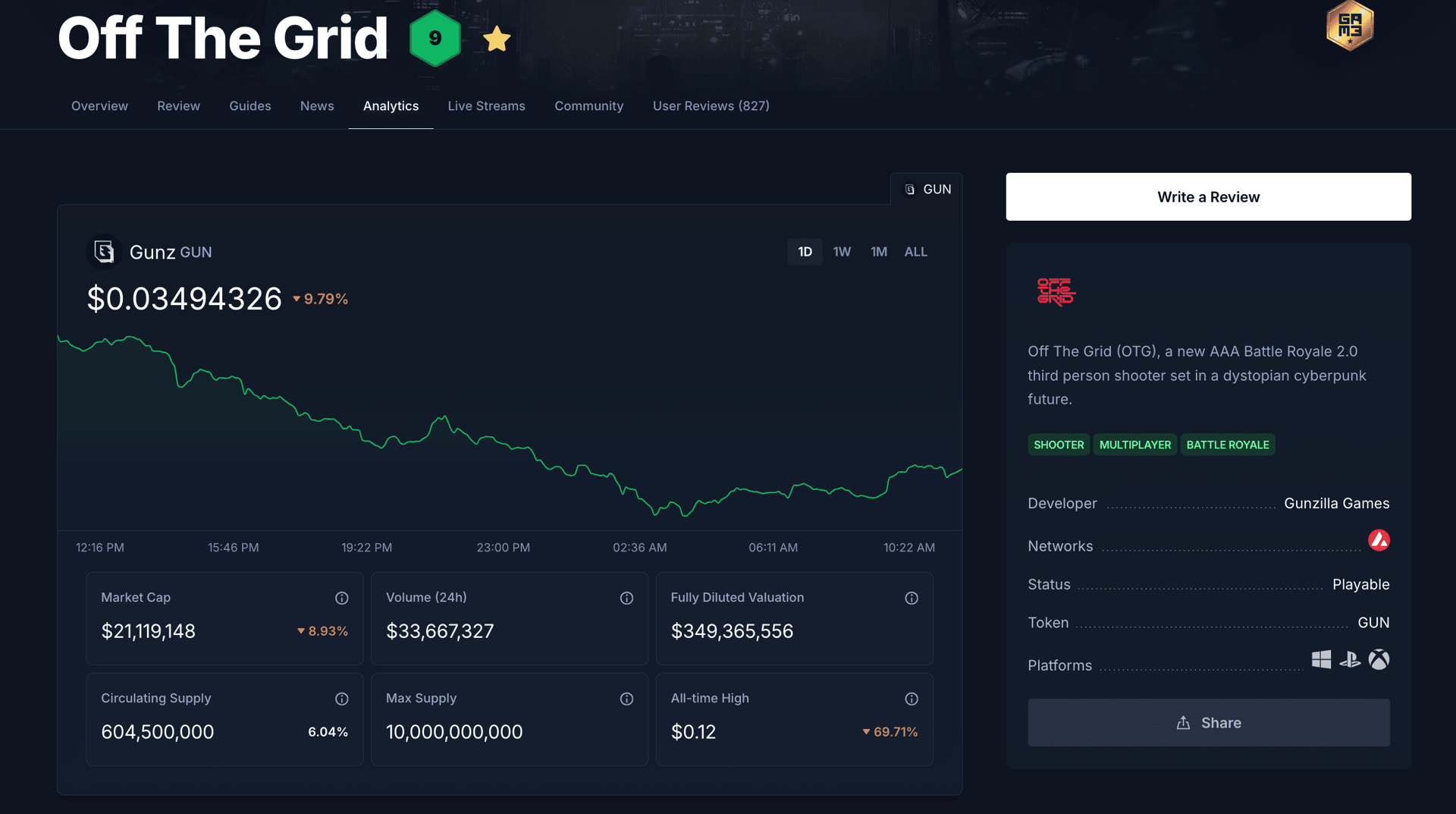
Task: Click the Share button
Action: click(1208, 722)
